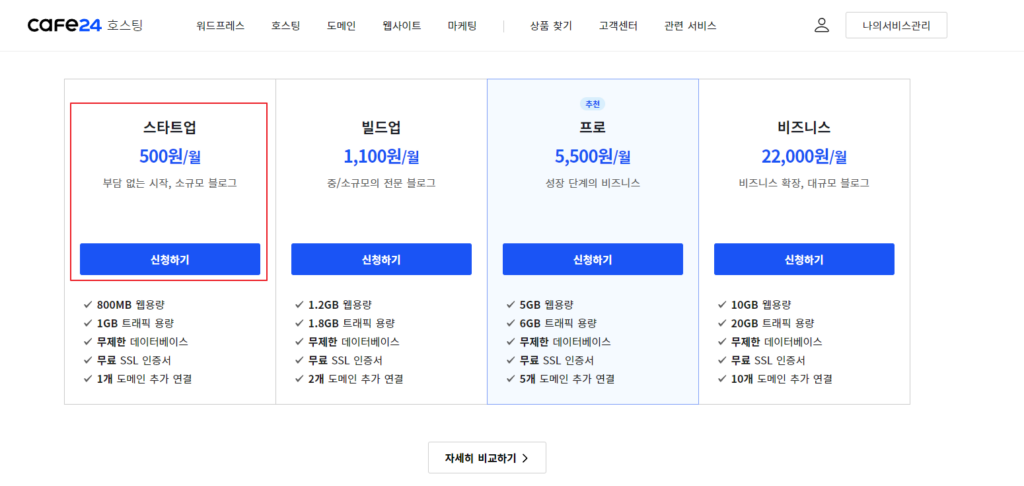1024x486 pixels.
Task: Select the 프로 plan title
Action: tap(592, 127)
